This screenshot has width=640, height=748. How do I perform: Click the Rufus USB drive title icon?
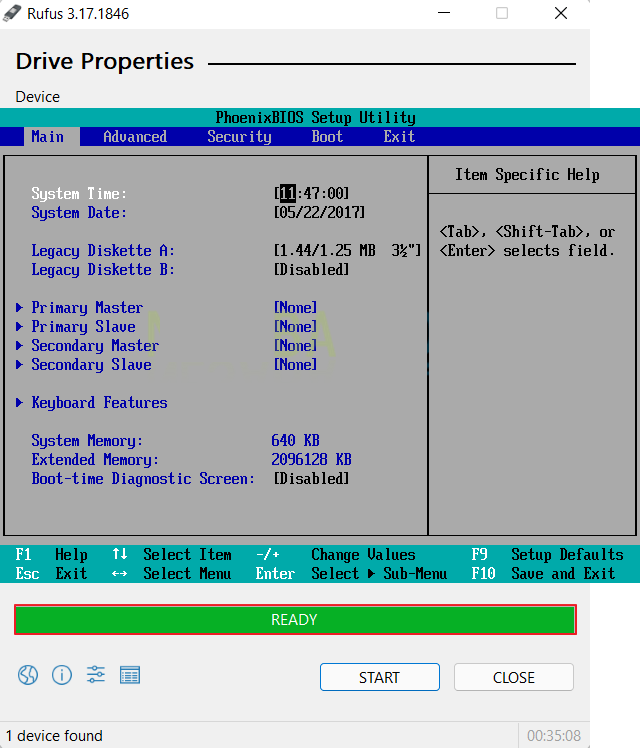point(11,13)
